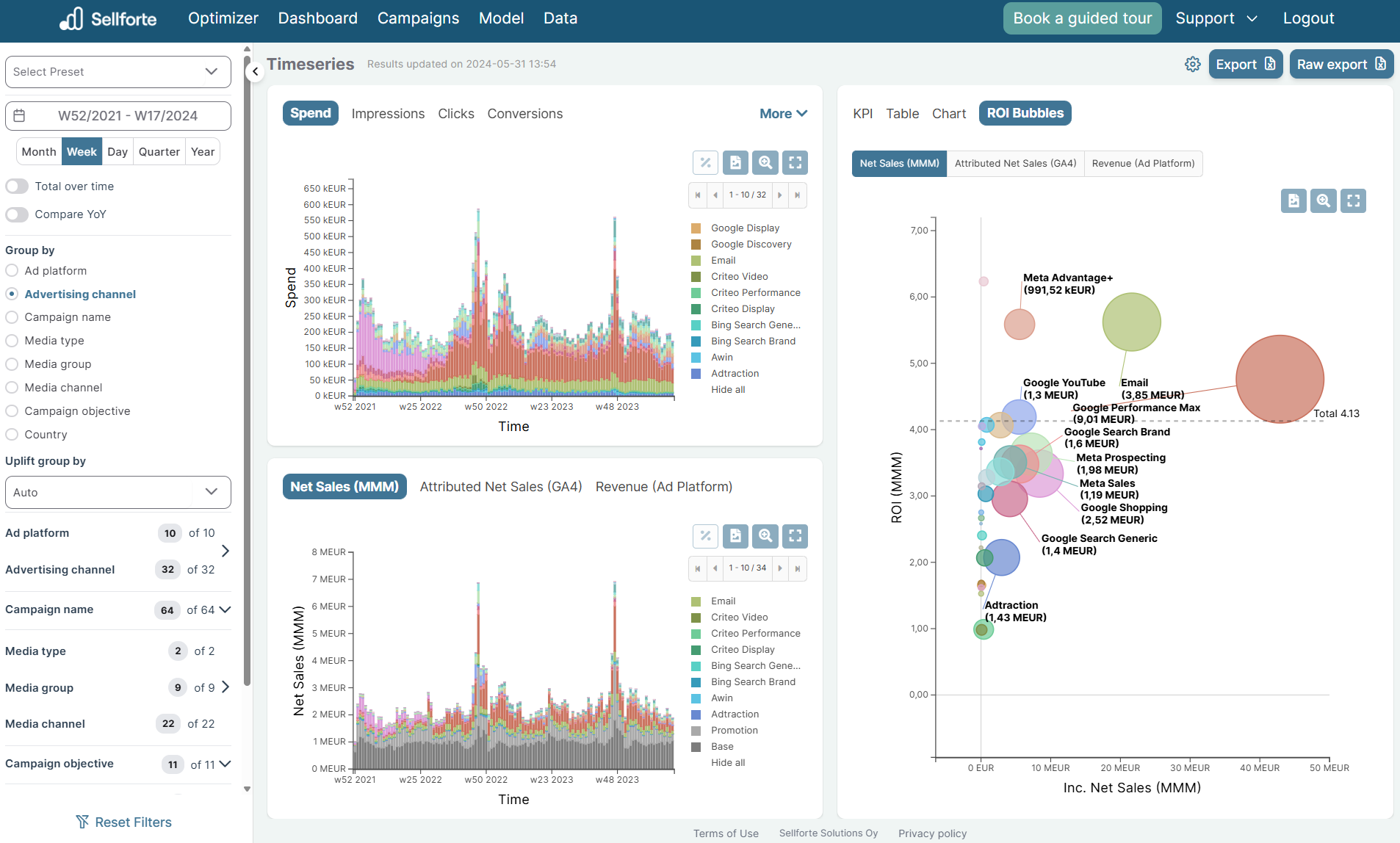Expand the Campaign objective filter chevron
The image size is (1400, 843).
pos(225,764)
